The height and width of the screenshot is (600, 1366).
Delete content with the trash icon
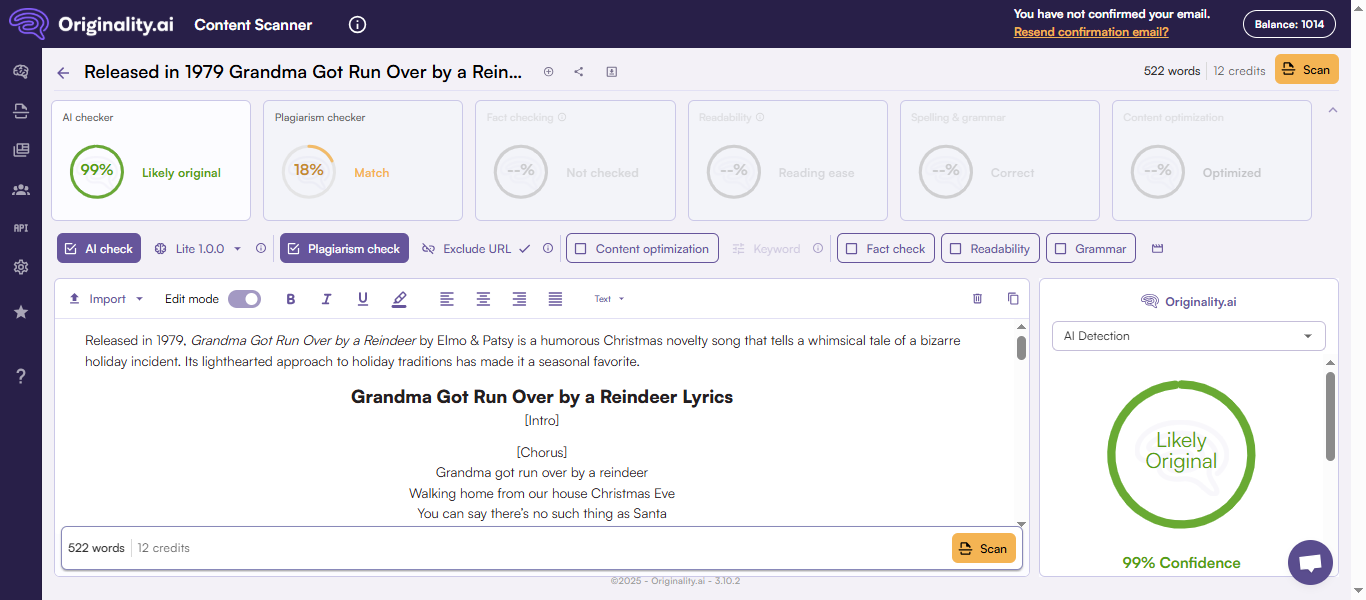click(978, 299)
